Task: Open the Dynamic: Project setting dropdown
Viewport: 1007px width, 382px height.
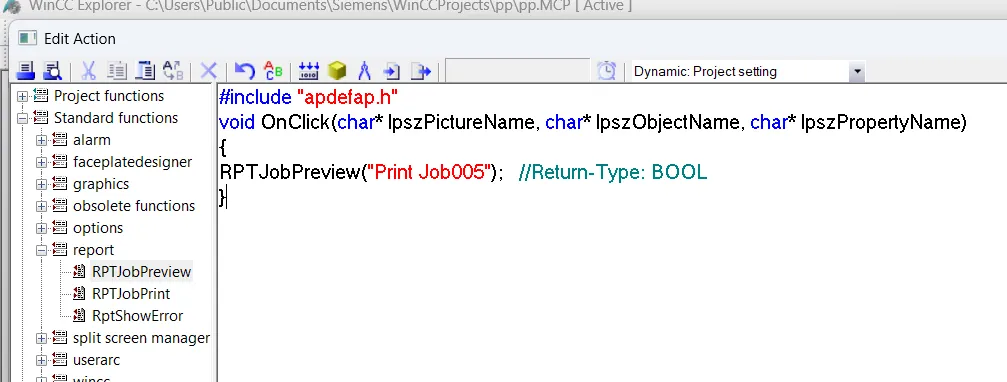Action: [857, 71]
